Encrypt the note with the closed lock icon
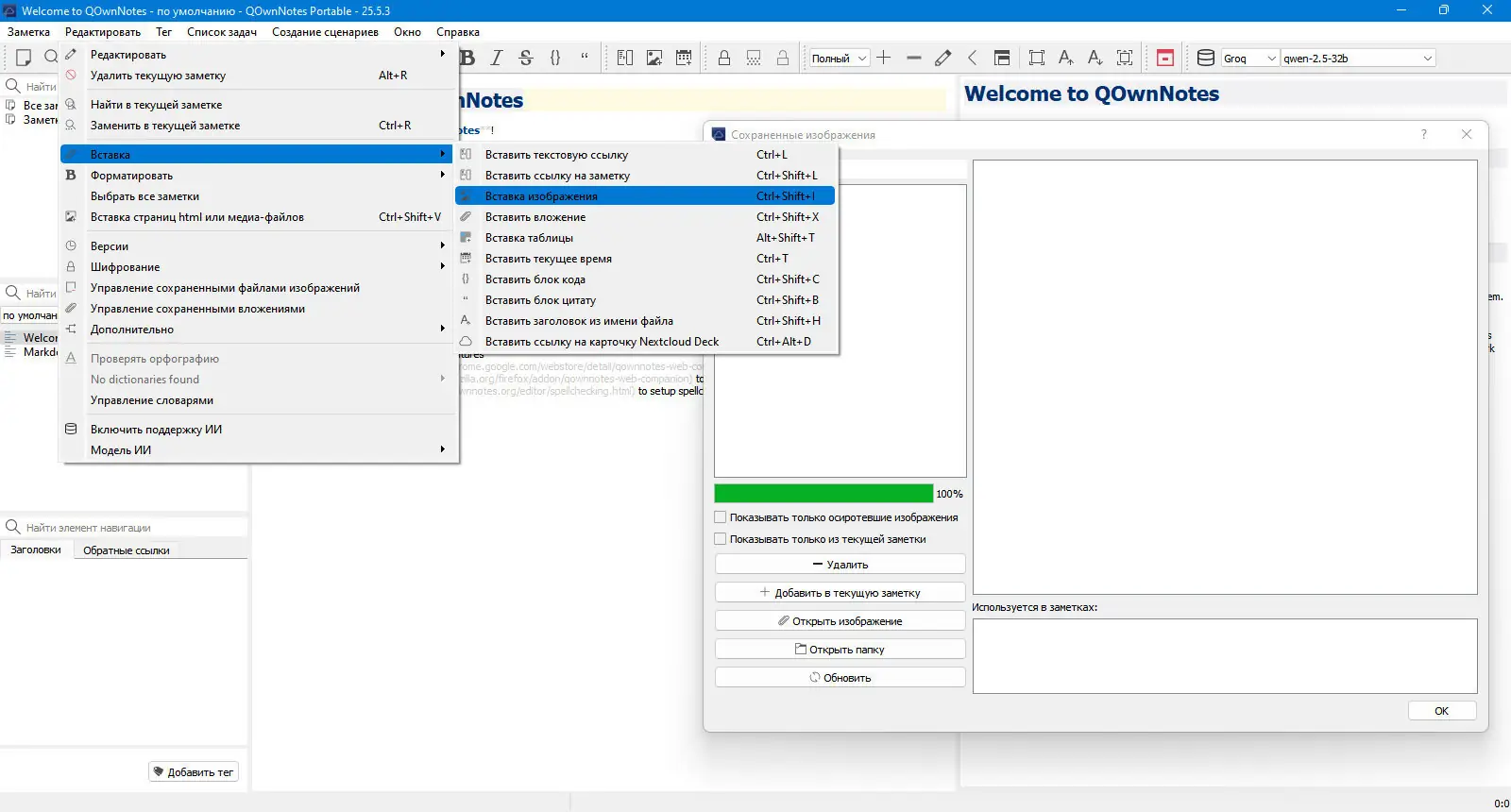The height and width of the screenshot is (812, 1511). pyautogui.click(x=724, y=58)
